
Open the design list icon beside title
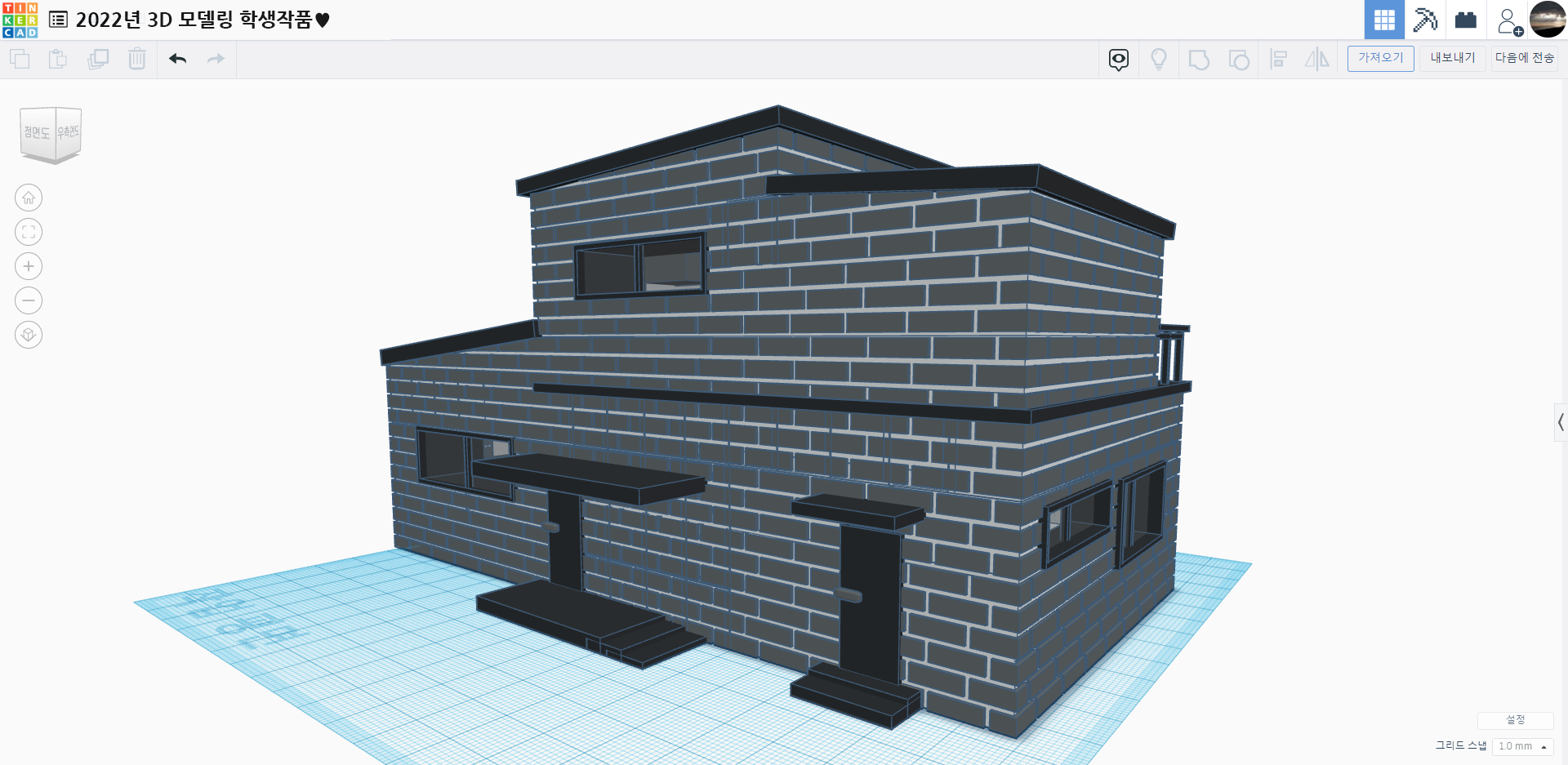[x=58, y=20]
